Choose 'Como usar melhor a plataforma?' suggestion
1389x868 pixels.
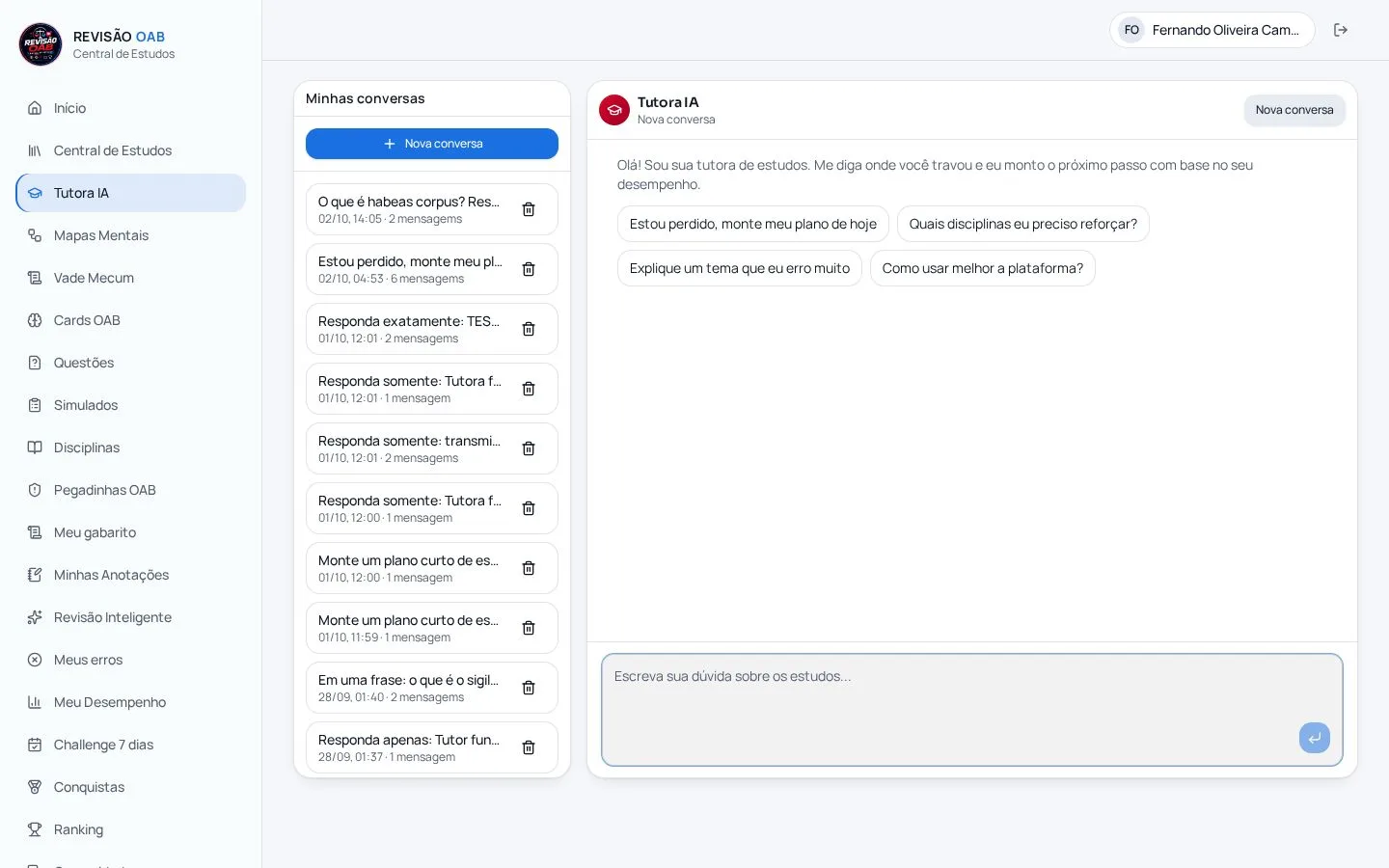983,268
